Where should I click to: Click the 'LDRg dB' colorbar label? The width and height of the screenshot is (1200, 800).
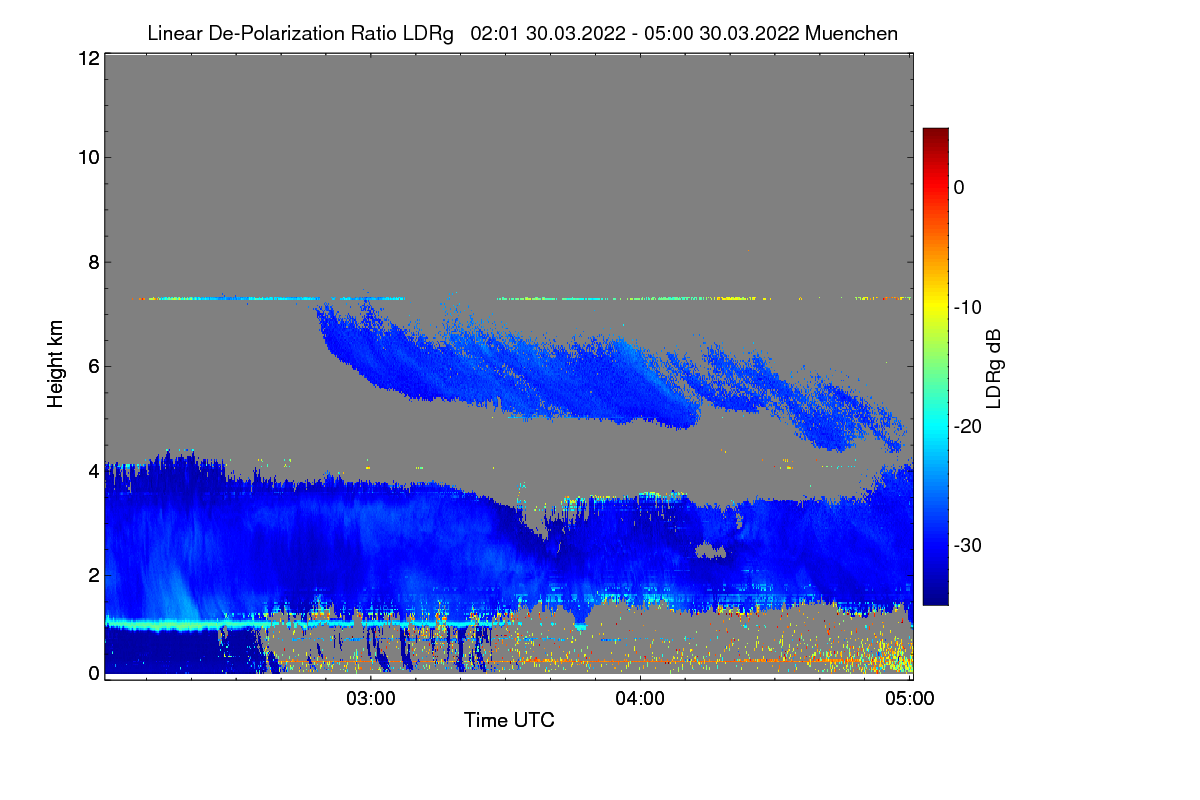click(x=993, y=367)
